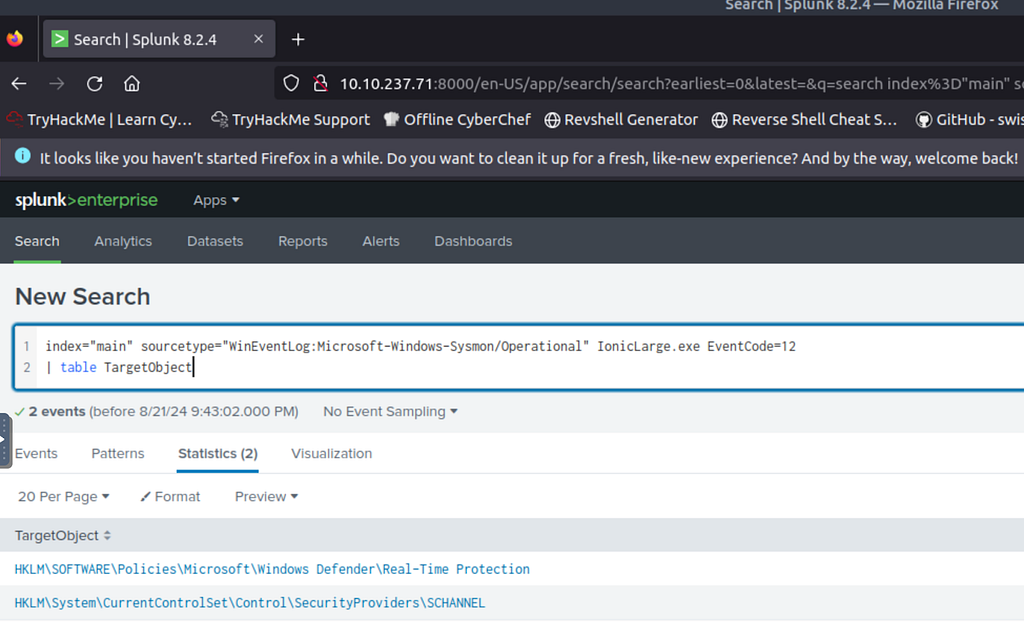Open Revshell Generator bookmark

[x=621, y=120]
